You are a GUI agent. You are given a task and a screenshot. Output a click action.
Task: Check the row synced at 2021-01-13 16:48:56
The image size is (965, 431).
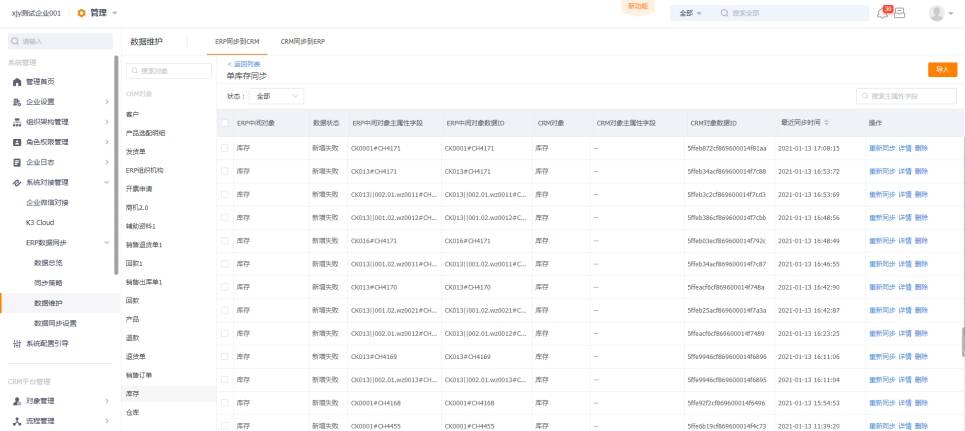(225, 218)
